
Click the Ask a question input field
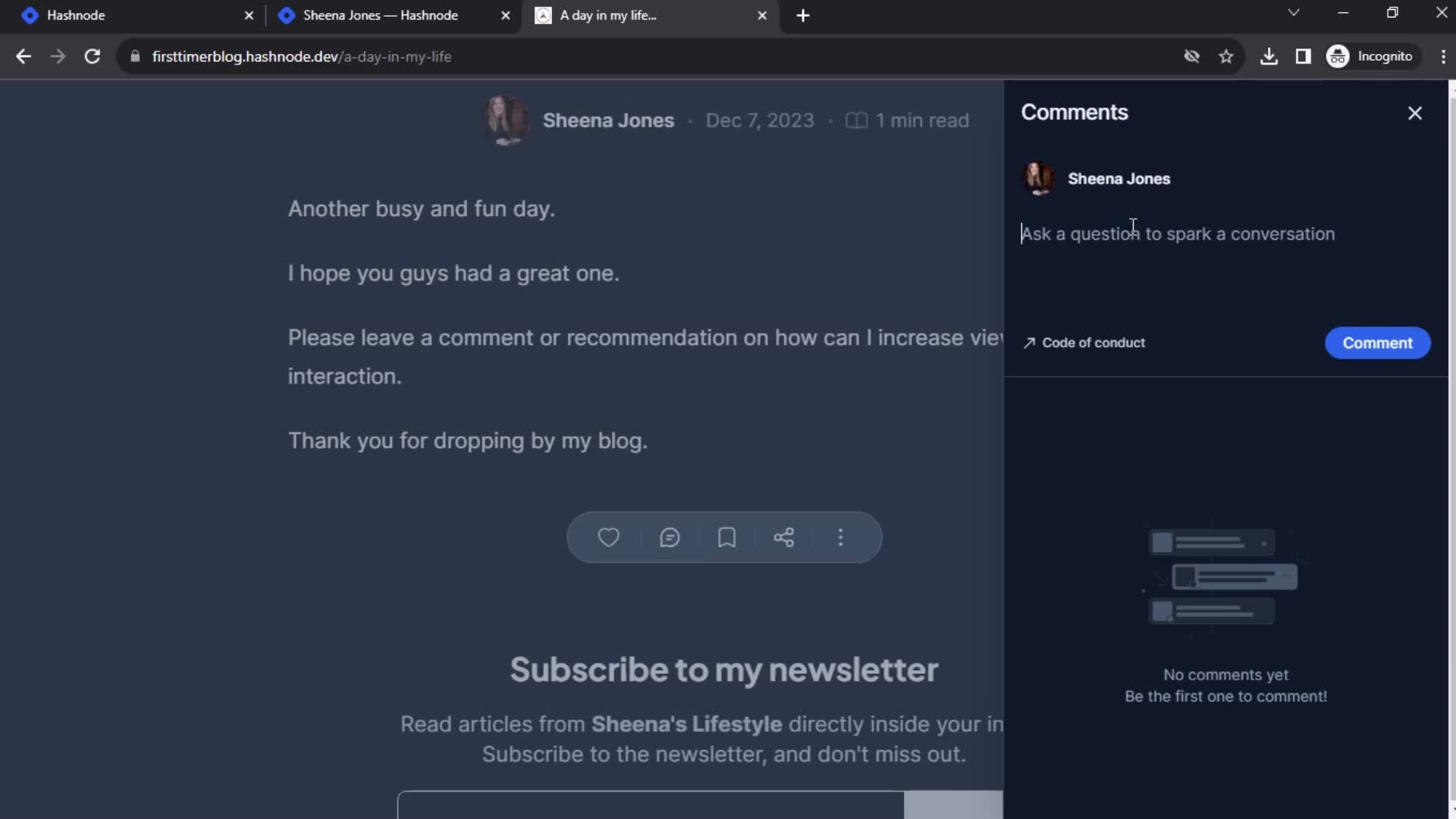point(1178,233)
